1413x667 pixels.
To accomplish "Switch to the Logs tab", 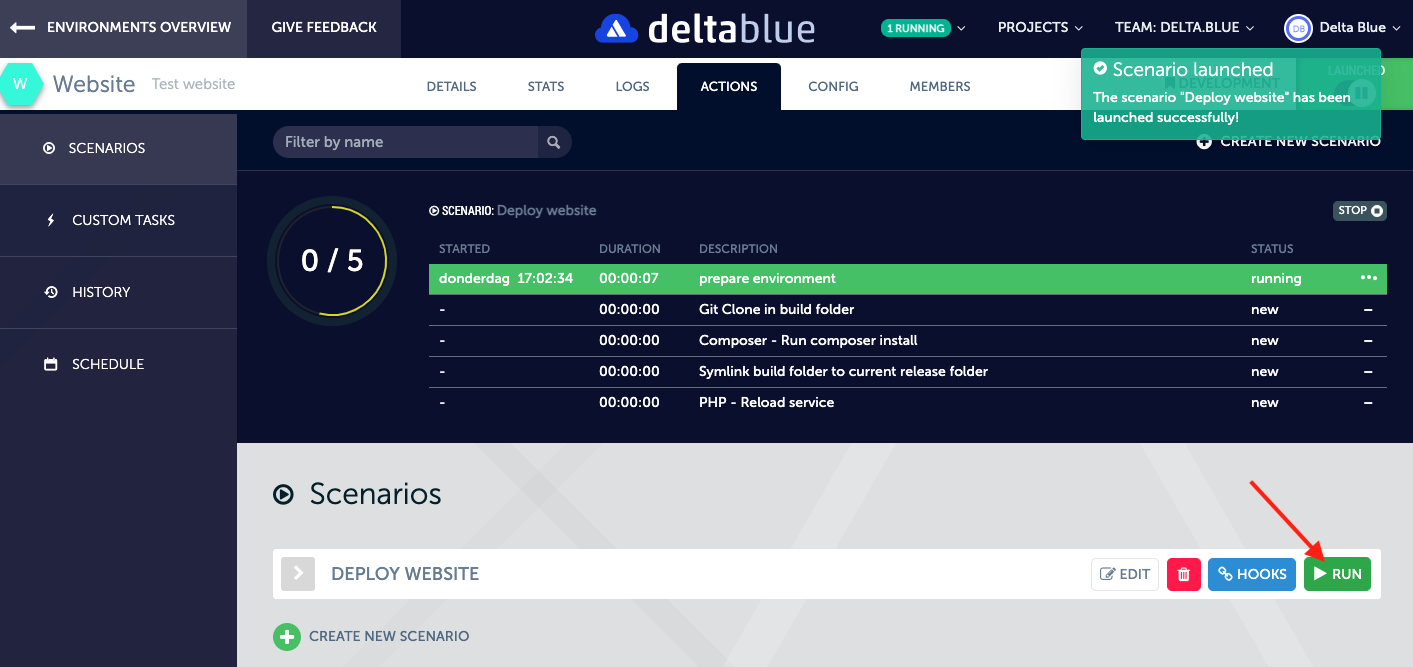I will (632, 87).
